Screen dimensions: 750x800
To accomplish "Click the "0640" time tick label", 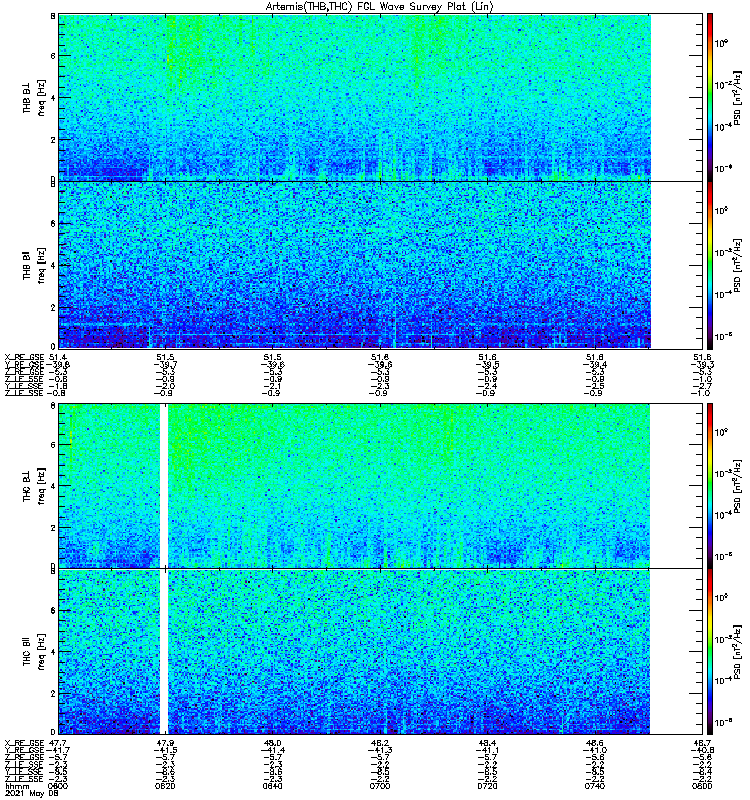I will 272,786.
